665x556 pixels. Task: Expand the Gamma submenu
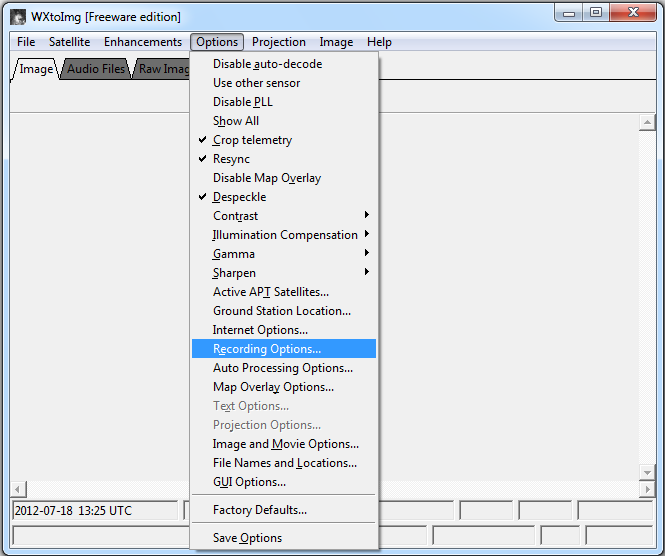pyautogui.click(x=284, y=254)
